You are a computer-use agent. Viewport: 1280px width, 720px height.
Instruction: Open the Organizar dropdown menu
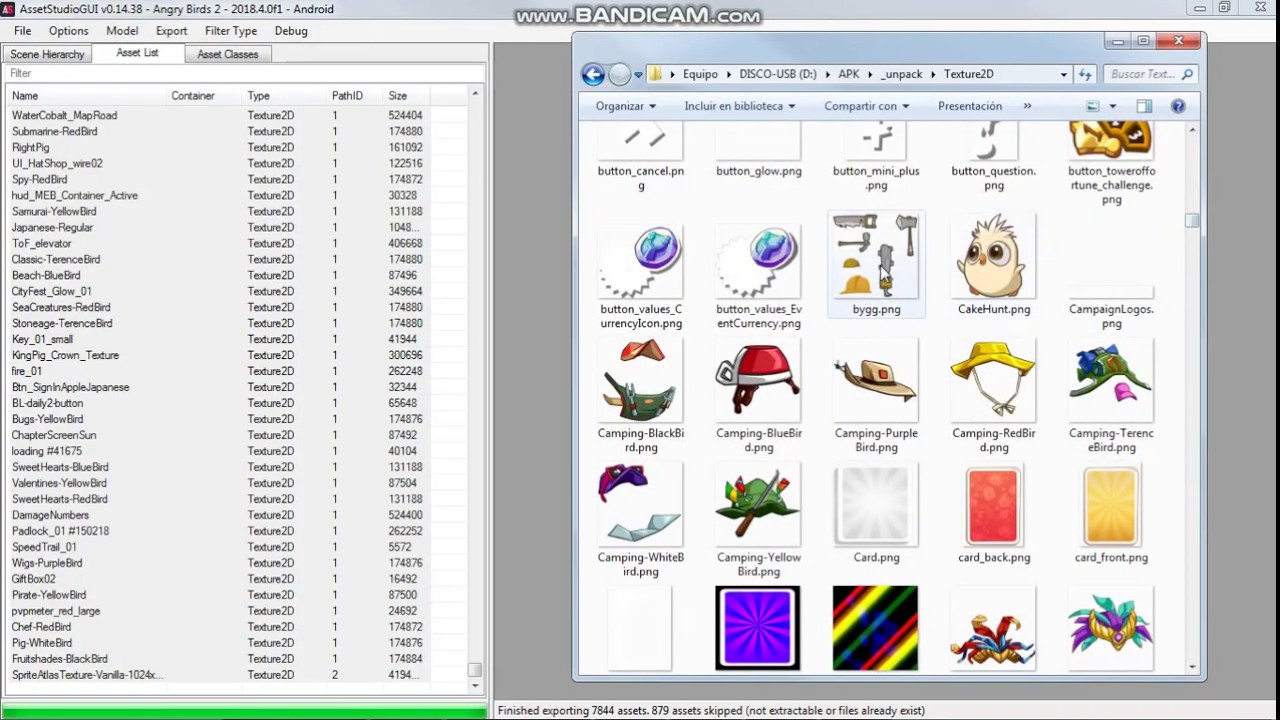(625, 106)
